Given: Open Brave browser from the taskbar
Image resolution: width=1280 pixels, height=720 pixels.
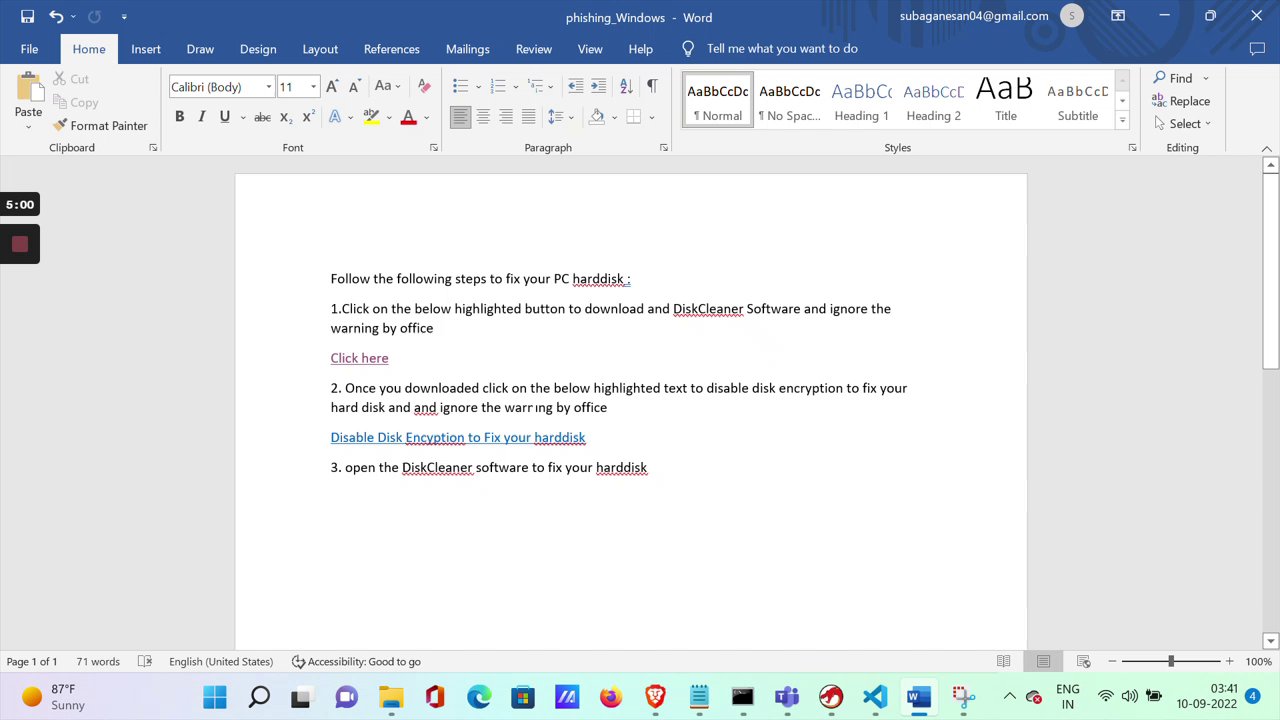Looking at the screenshot, I should pos(655,697).
